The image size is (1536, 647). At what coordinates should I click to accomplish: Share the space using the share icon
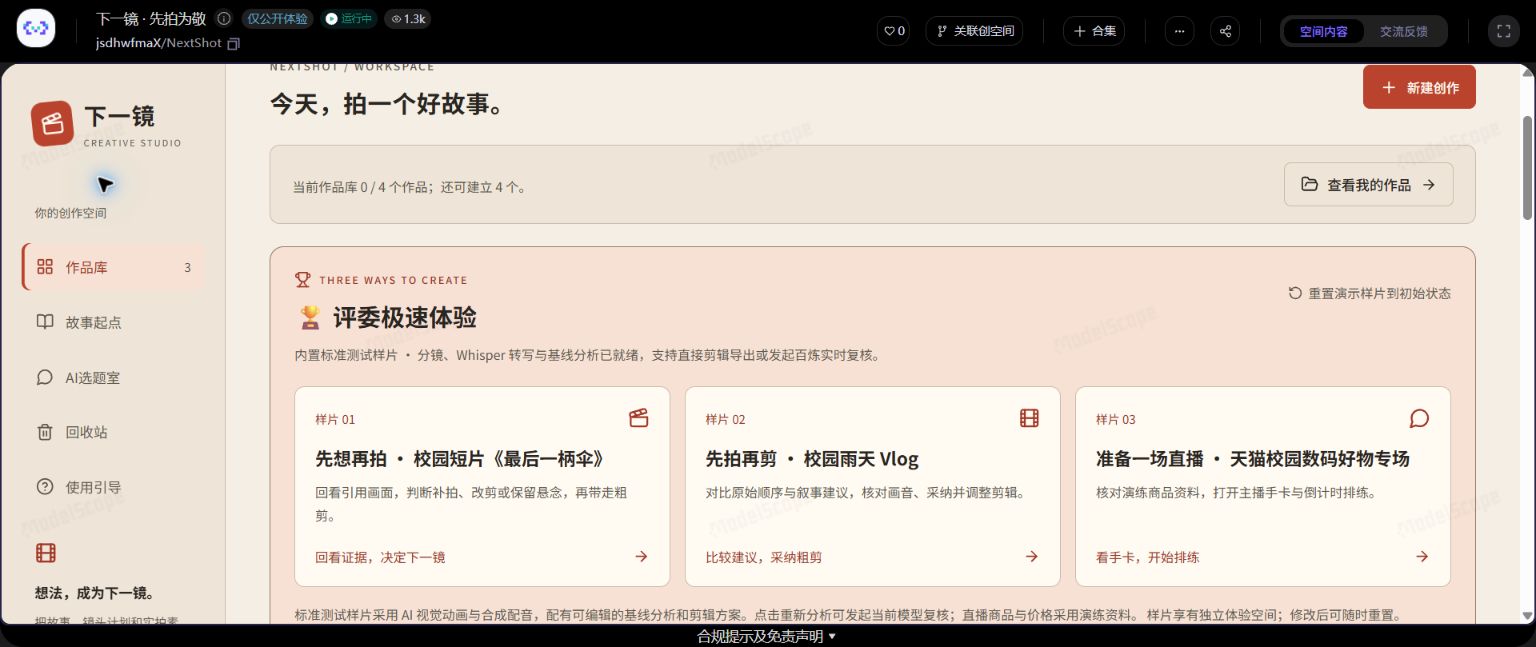[x=1225, y=31]
